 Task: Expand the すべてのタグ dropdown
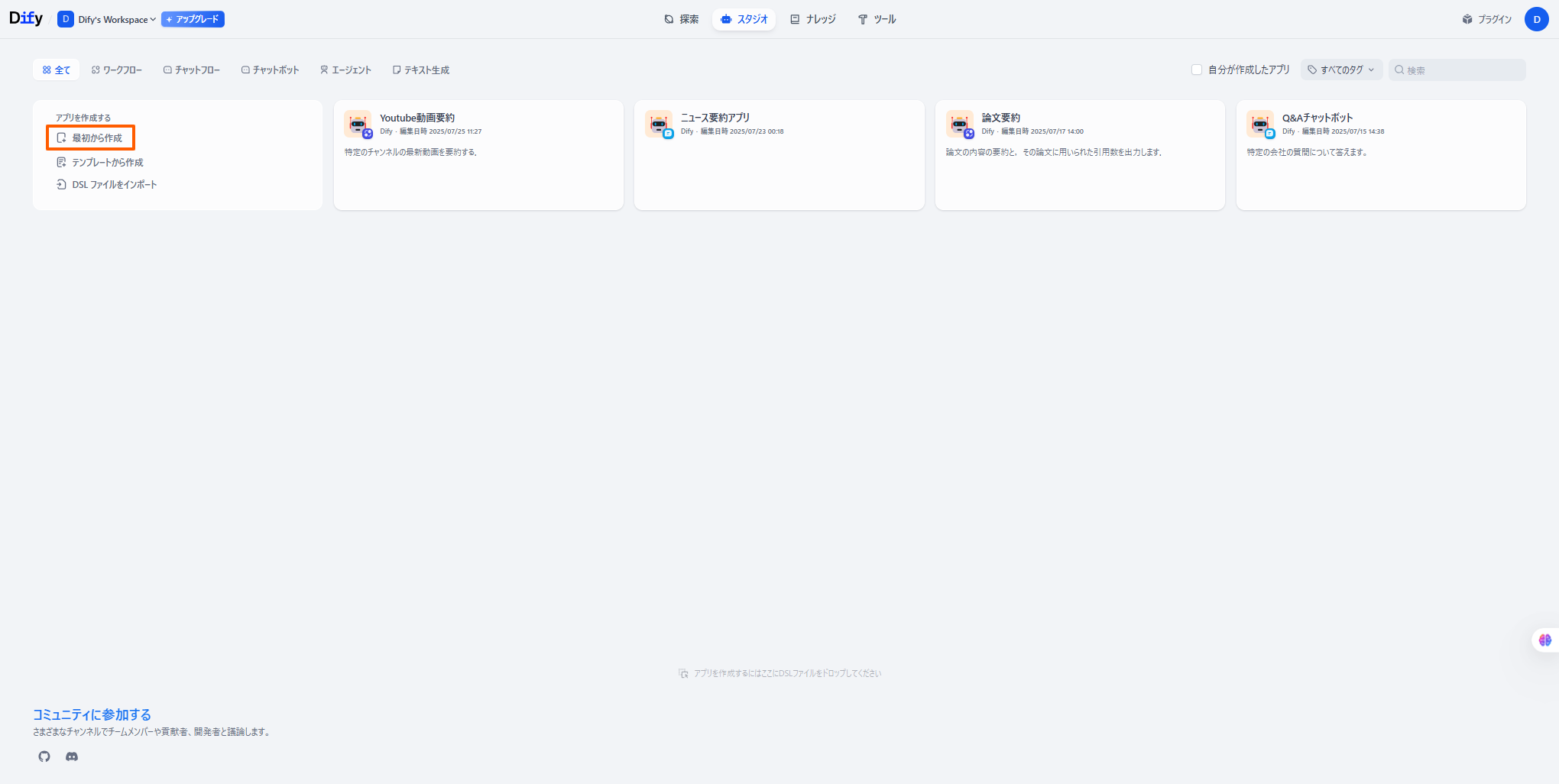1341,70
